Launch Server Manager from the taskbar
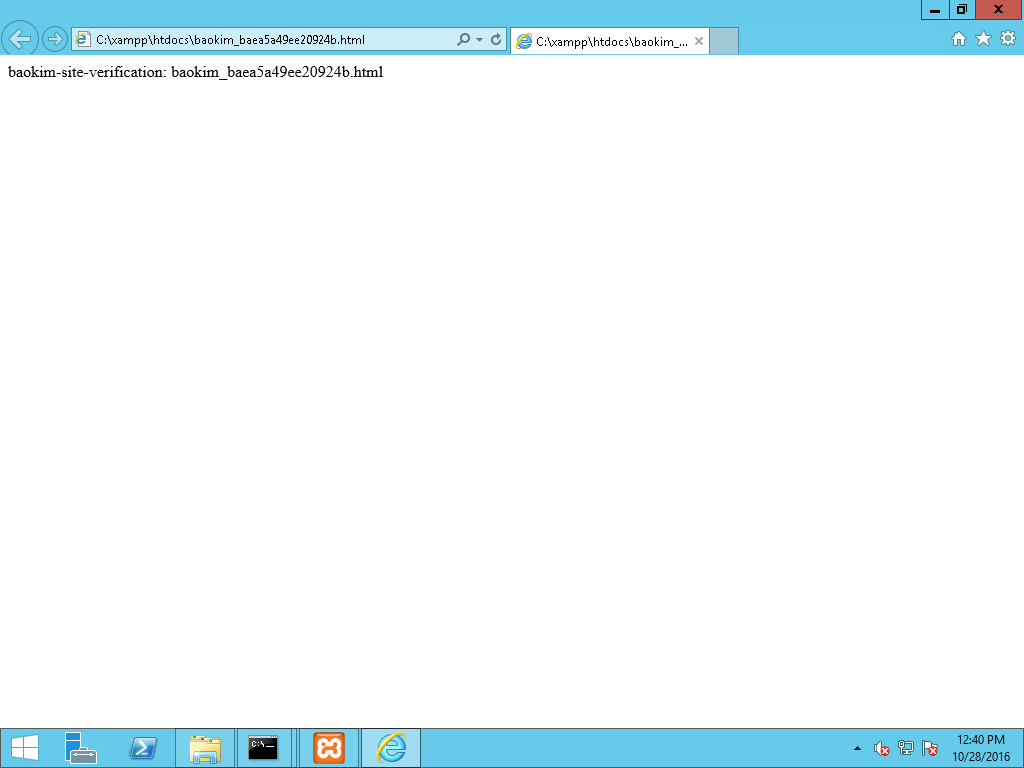The width and height of the screenshot is (1024, 768). point(81,748)
